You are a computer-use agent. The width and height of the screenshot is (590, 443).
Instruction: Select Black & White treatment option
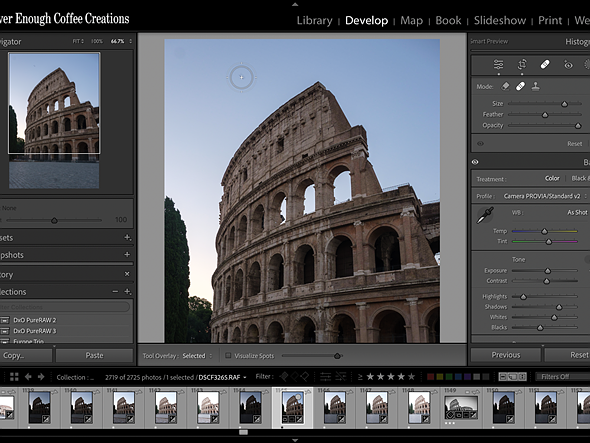[580, 178]
